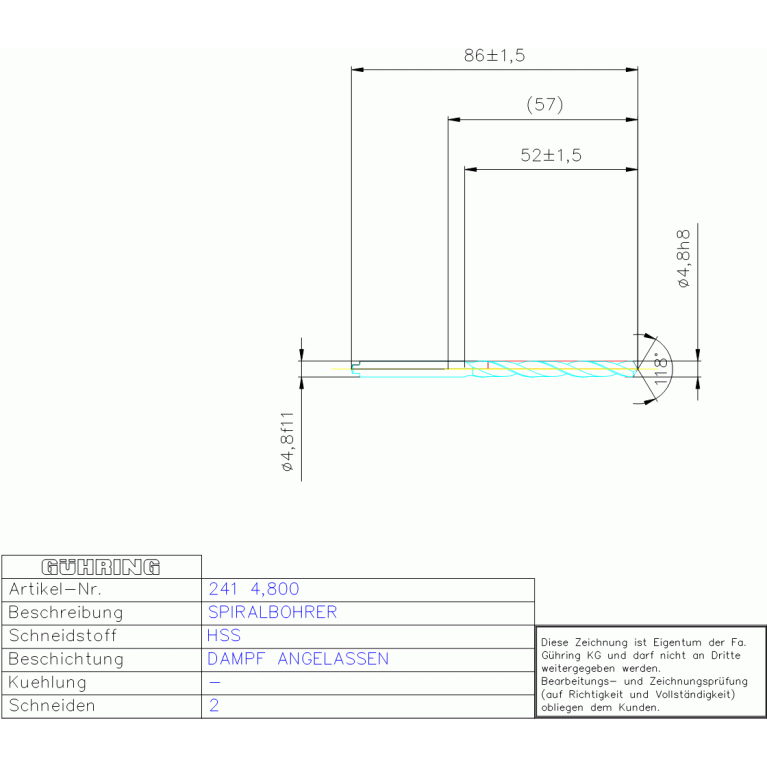Click the HSS material value
Screen dimensions: 767x767
(x=224, y=635)
